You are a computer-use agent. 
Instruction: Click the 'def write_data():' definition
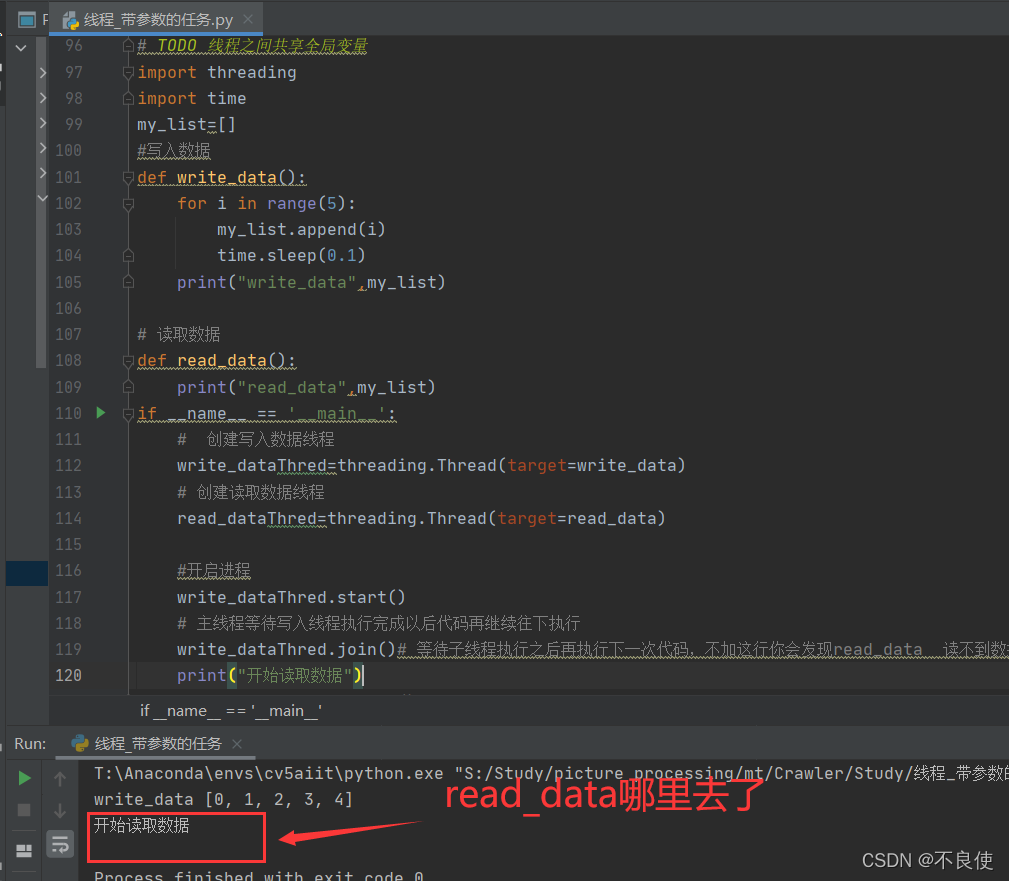pyautogui.click(x=221, y=177)
